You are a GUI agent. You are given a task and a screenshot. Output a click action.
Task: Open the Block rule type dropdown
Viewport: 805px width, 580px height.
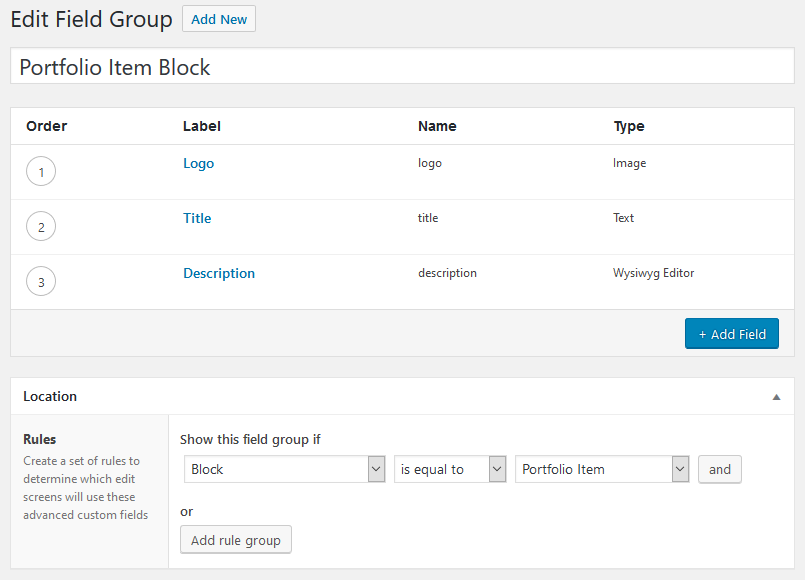click(284, 469)
